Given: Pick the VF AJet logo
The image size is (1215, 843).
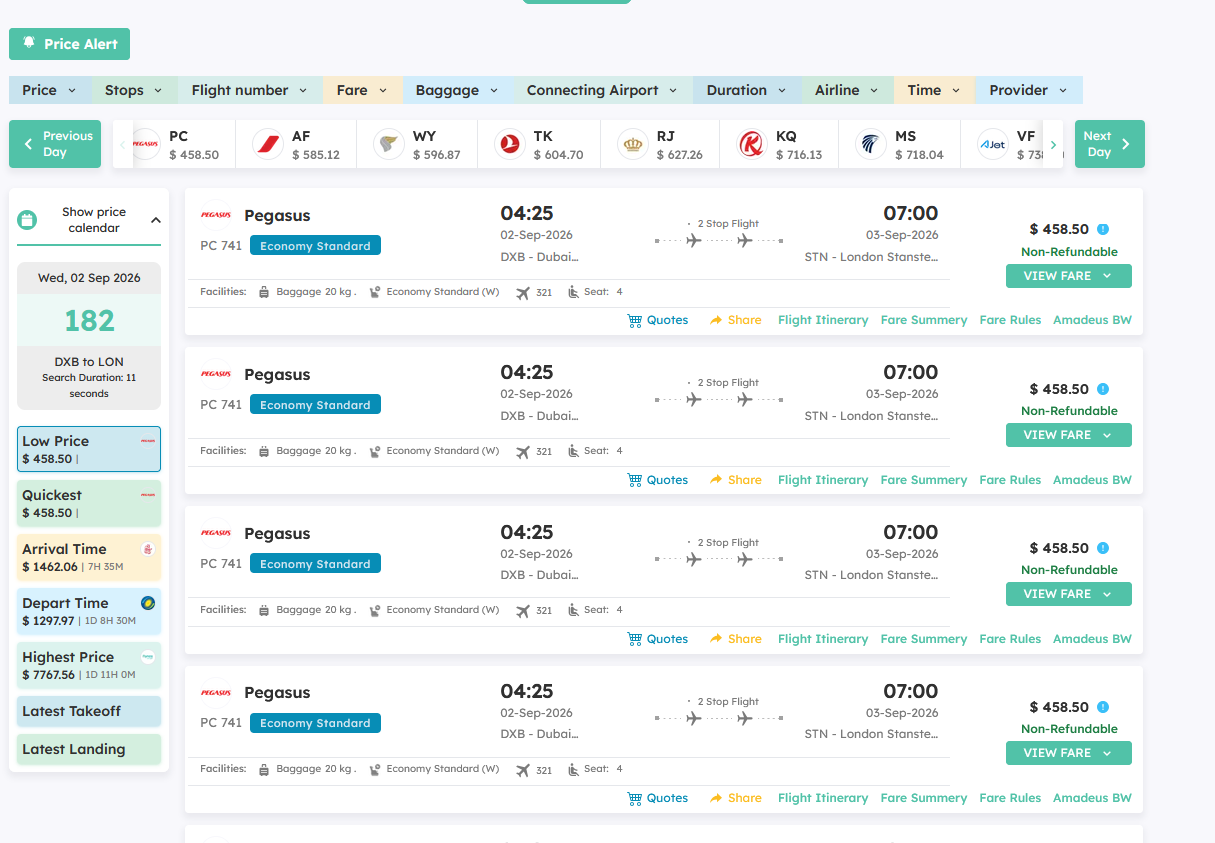Looking at the screenshot, I should coord(993,145).
